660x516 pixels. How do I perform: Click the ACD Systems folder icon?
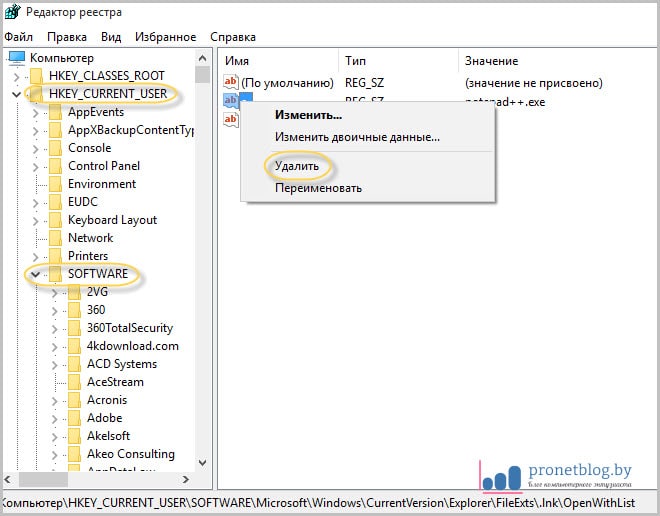click(x=74, y=364)
